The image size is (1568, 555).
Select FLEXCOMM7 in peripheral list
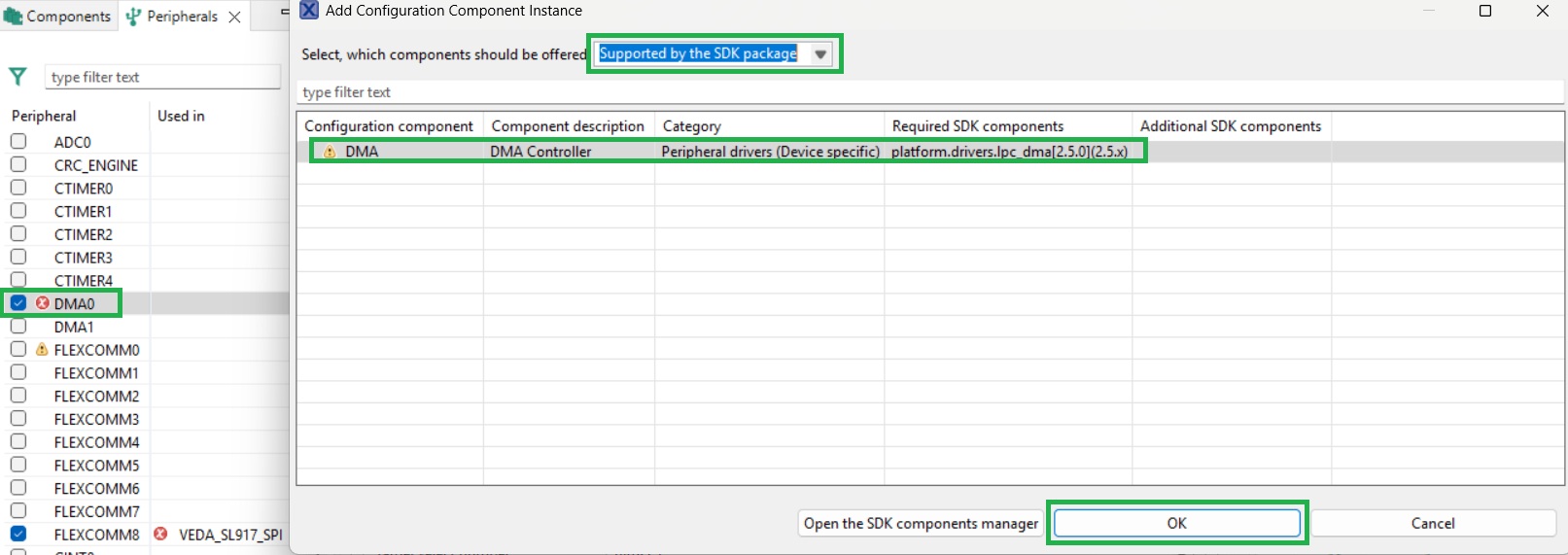click(96, 511)
